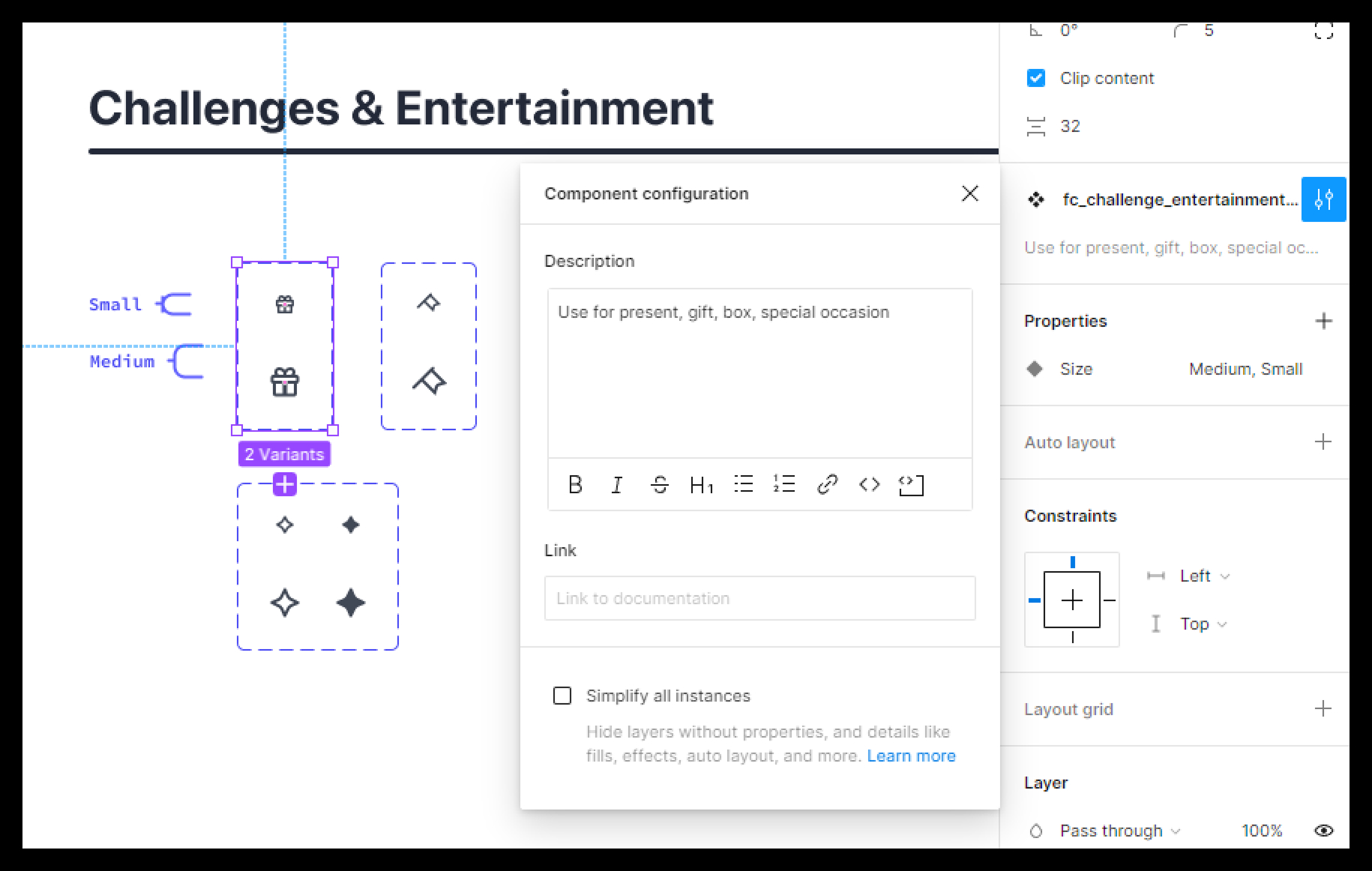Insert numbered list in description
Screen dimensions: 1372x871
coord(784,484)
